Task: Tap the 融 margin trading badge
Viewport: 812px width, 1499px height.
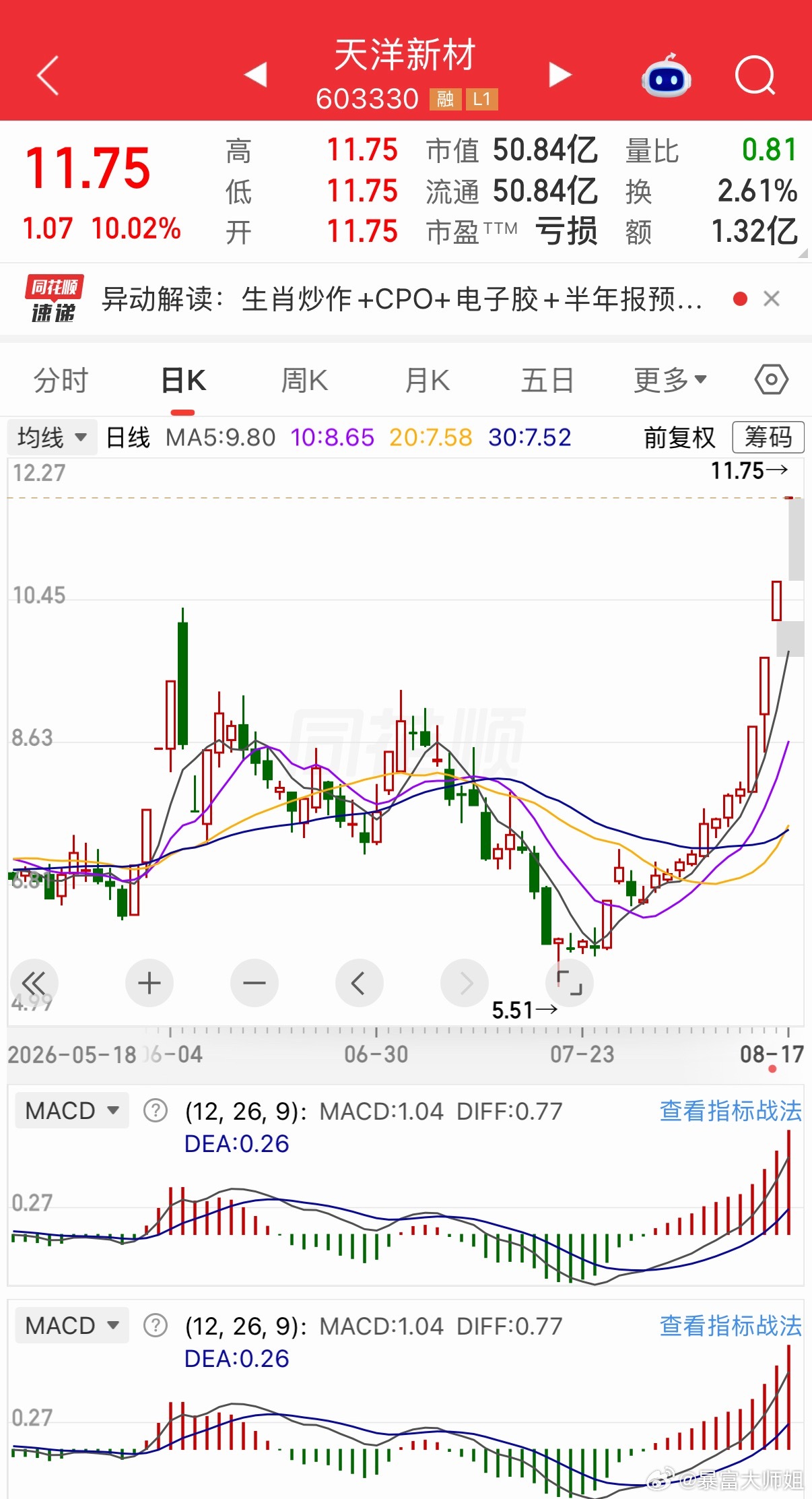Action: click(x=445, y=100)
